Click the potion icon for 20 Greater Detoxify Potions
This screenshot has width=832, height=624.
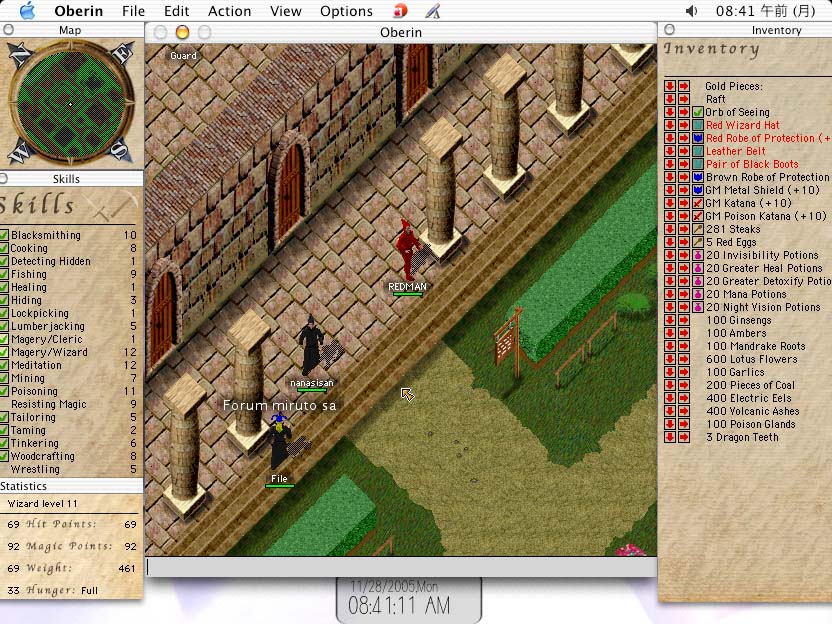click(x=698, y=281)
